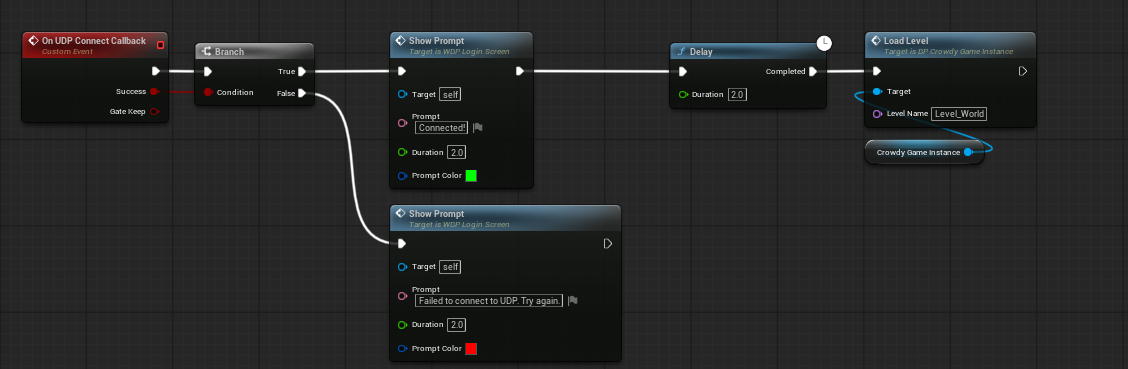Click the Target pin of the Connected! Show Prompt node
This screenshot has height=369, width=1128.
[x=402, y=94]
